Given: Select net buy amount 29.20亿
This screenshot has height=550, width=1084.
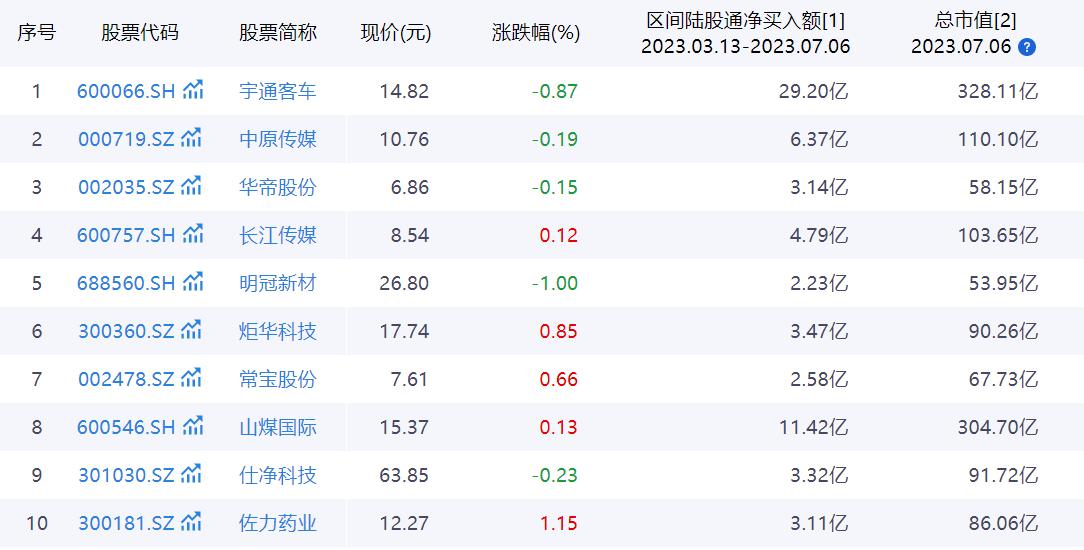Looking at the screenshot, I should tap(813, 91).
